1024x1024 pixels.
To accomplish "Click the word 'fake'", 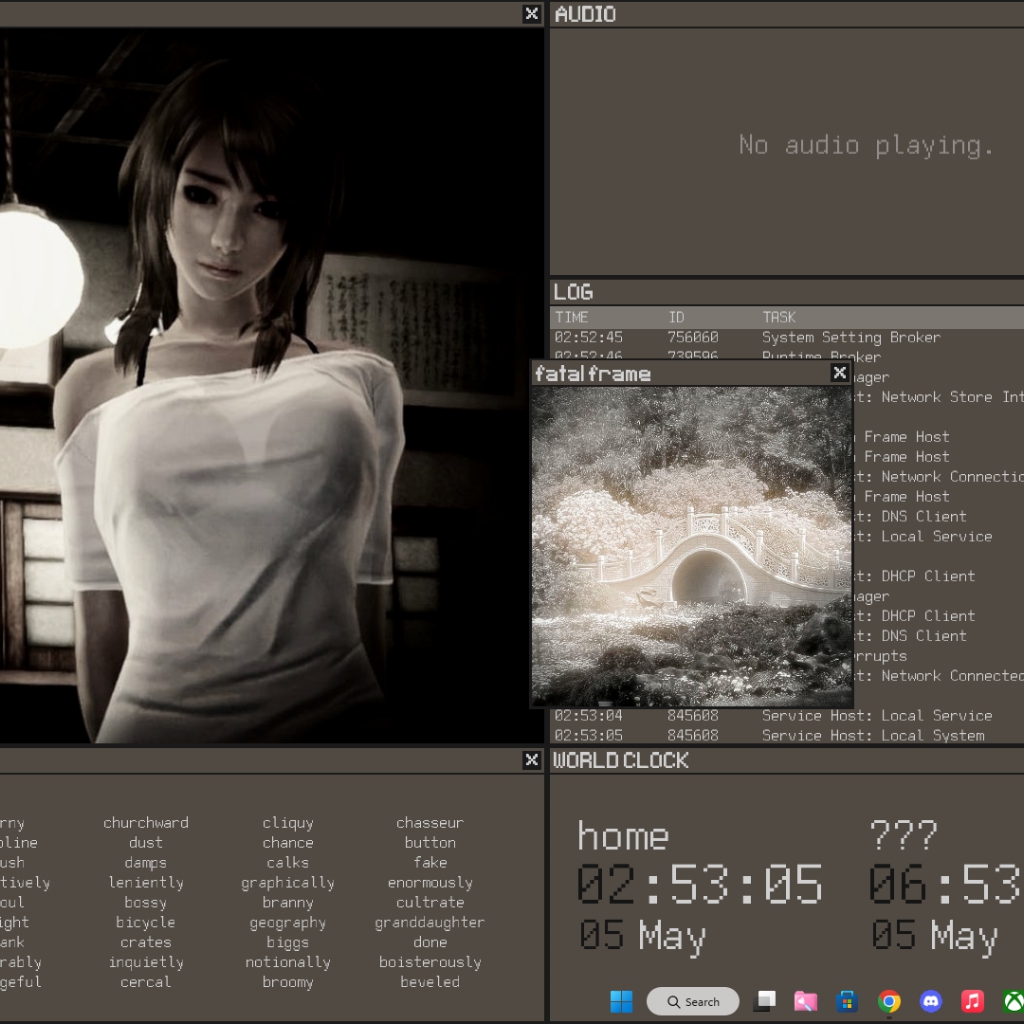I will (430, 863).
